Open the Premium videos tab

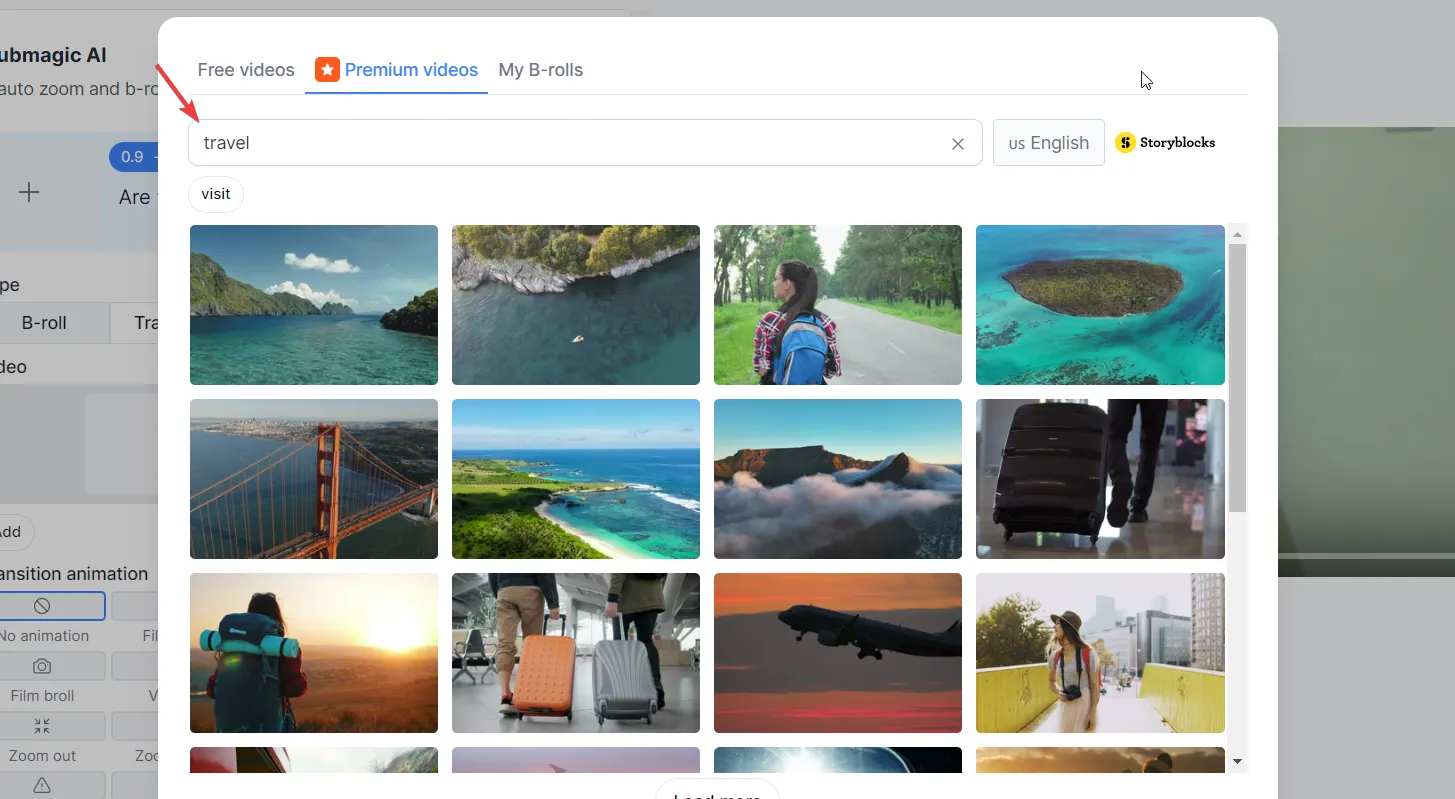coord(397,70)
